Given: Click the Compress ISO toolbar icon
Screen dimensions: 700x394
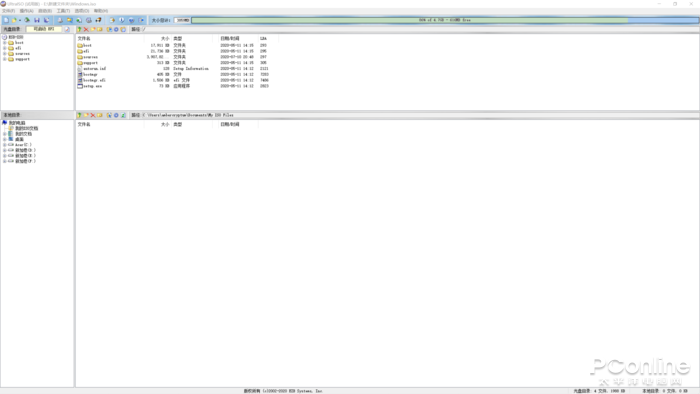Looking at the screenshot, I should (x=79, y=20).
